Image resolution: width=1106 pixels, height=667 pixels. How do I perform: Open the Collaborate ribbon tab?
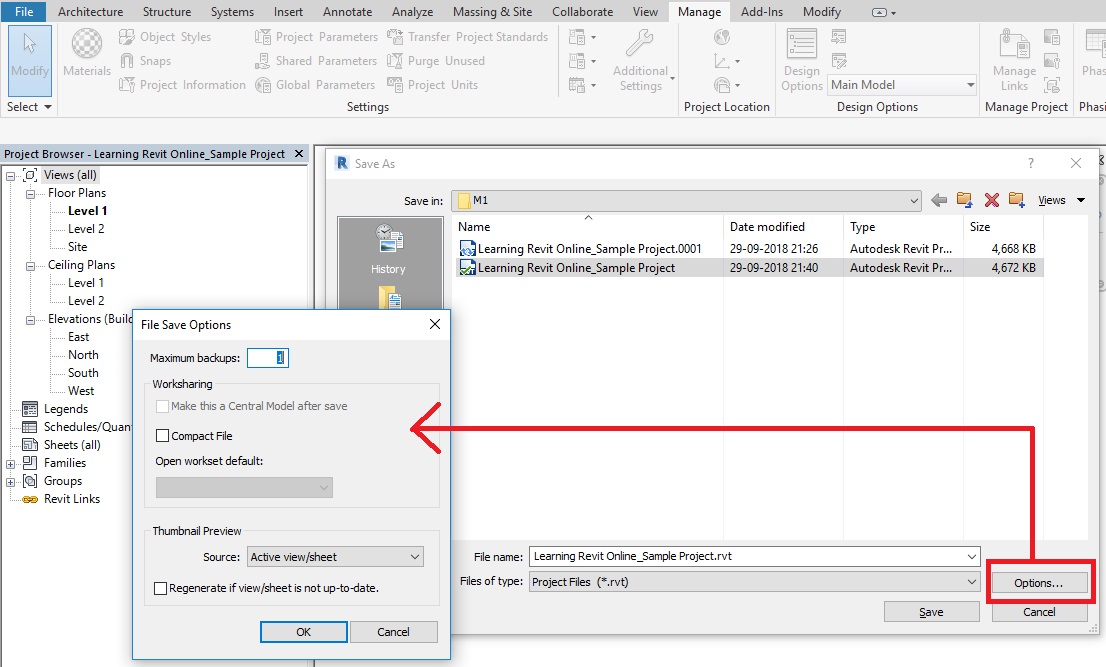[x=582, y=12]
